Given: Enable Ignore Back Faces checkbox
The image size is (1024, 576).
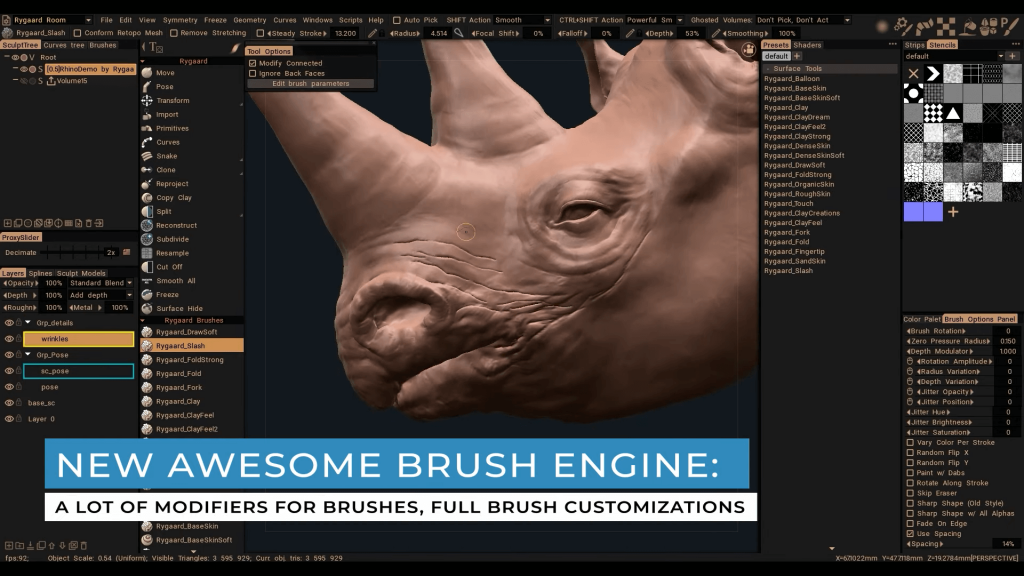Looking at the screenshot, I should (253, 73).
